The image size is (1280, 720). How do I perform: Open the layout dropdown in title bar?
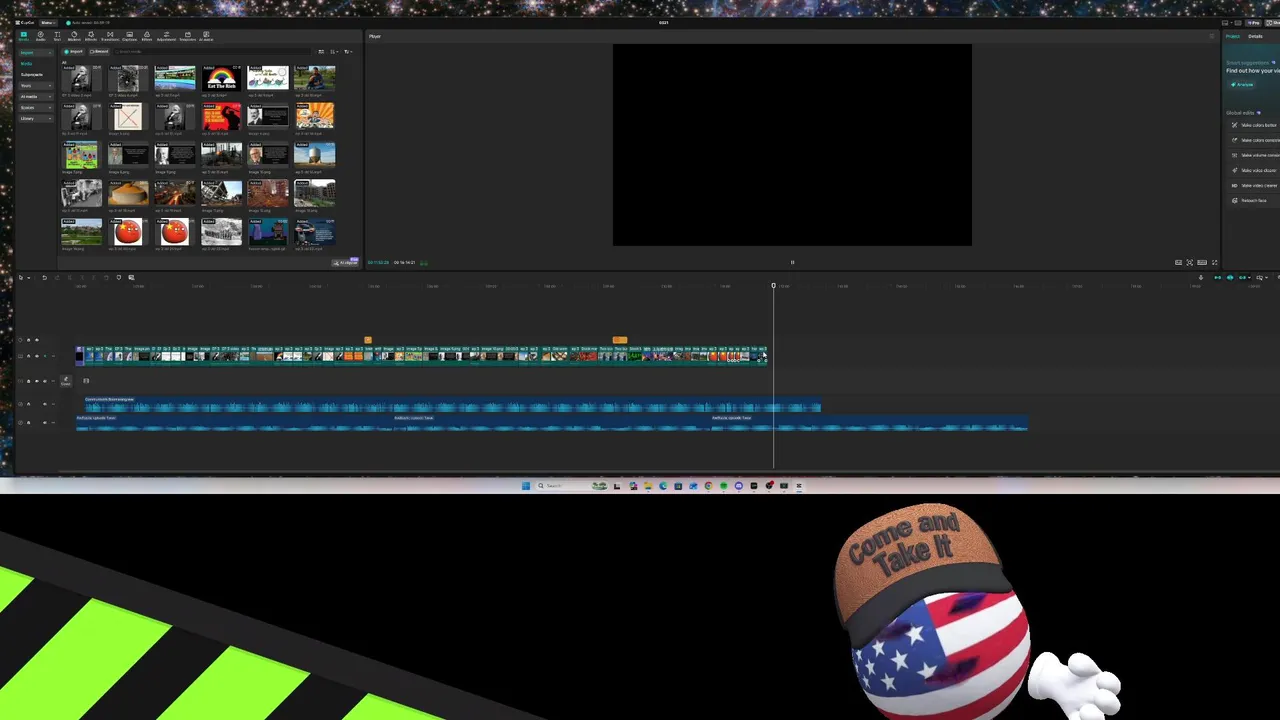[x=1229, y=23]
